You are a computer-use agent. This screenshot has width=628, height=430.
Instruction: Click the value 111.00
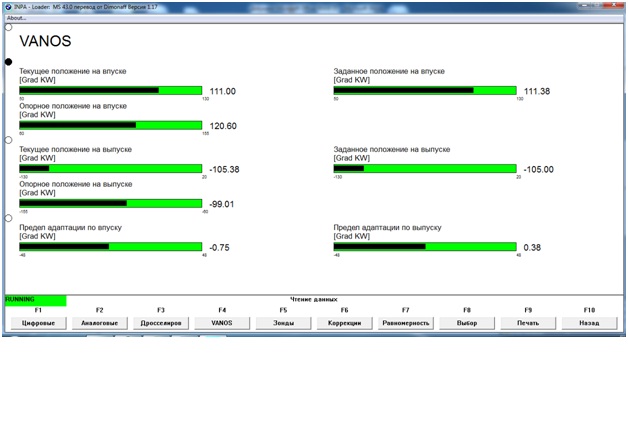point(223,91)
